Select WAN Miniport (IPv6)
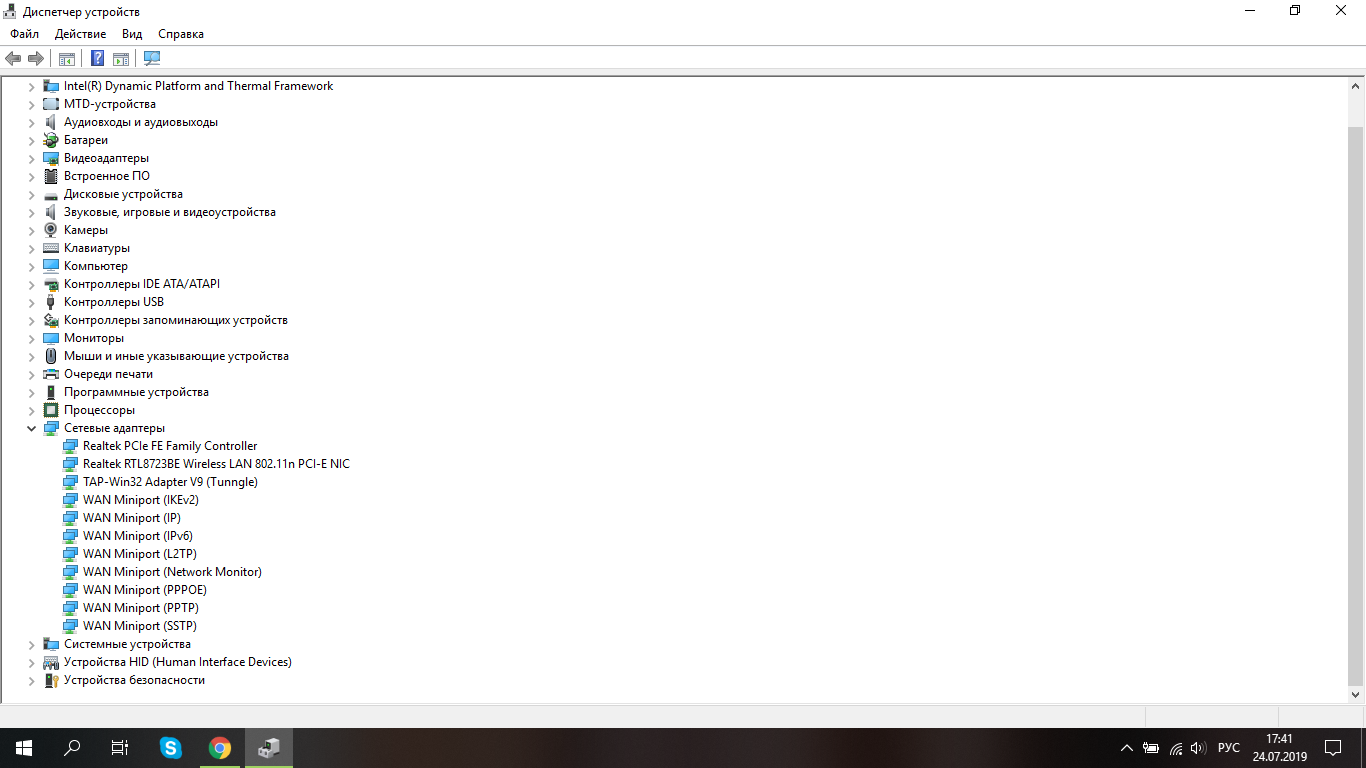This screenshot has height=768, width=1366. (138, 536)
